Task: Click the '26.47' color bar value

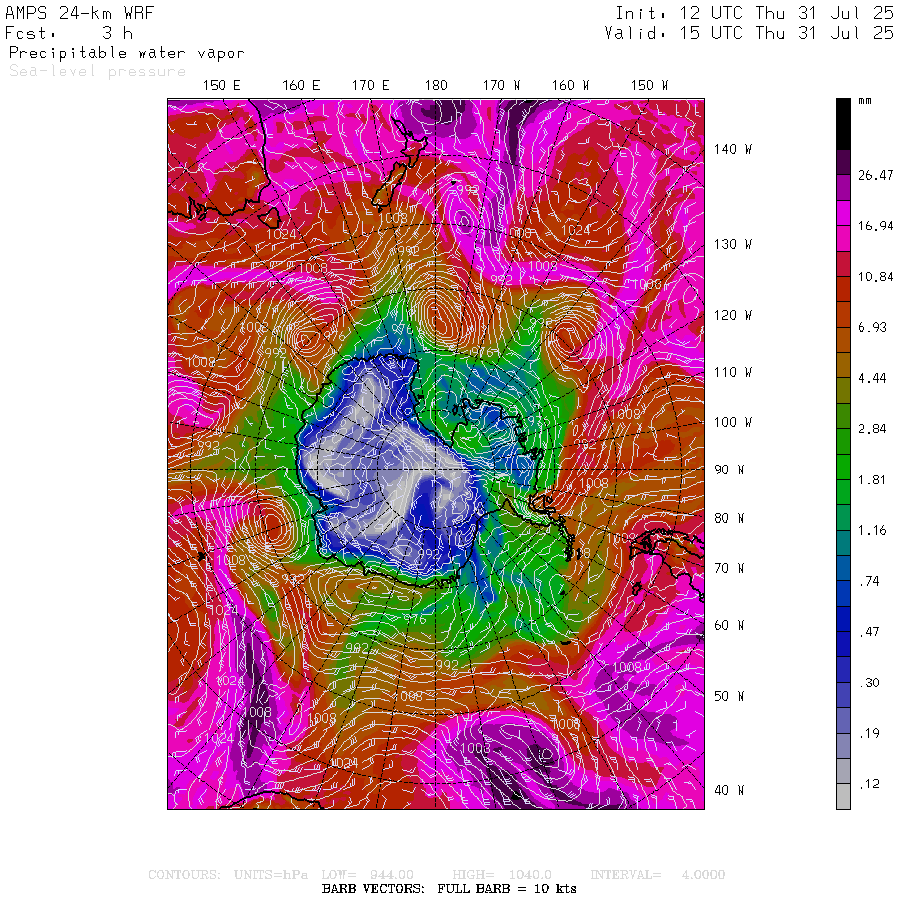Action: pyautogui.click(x=876, y=176)
